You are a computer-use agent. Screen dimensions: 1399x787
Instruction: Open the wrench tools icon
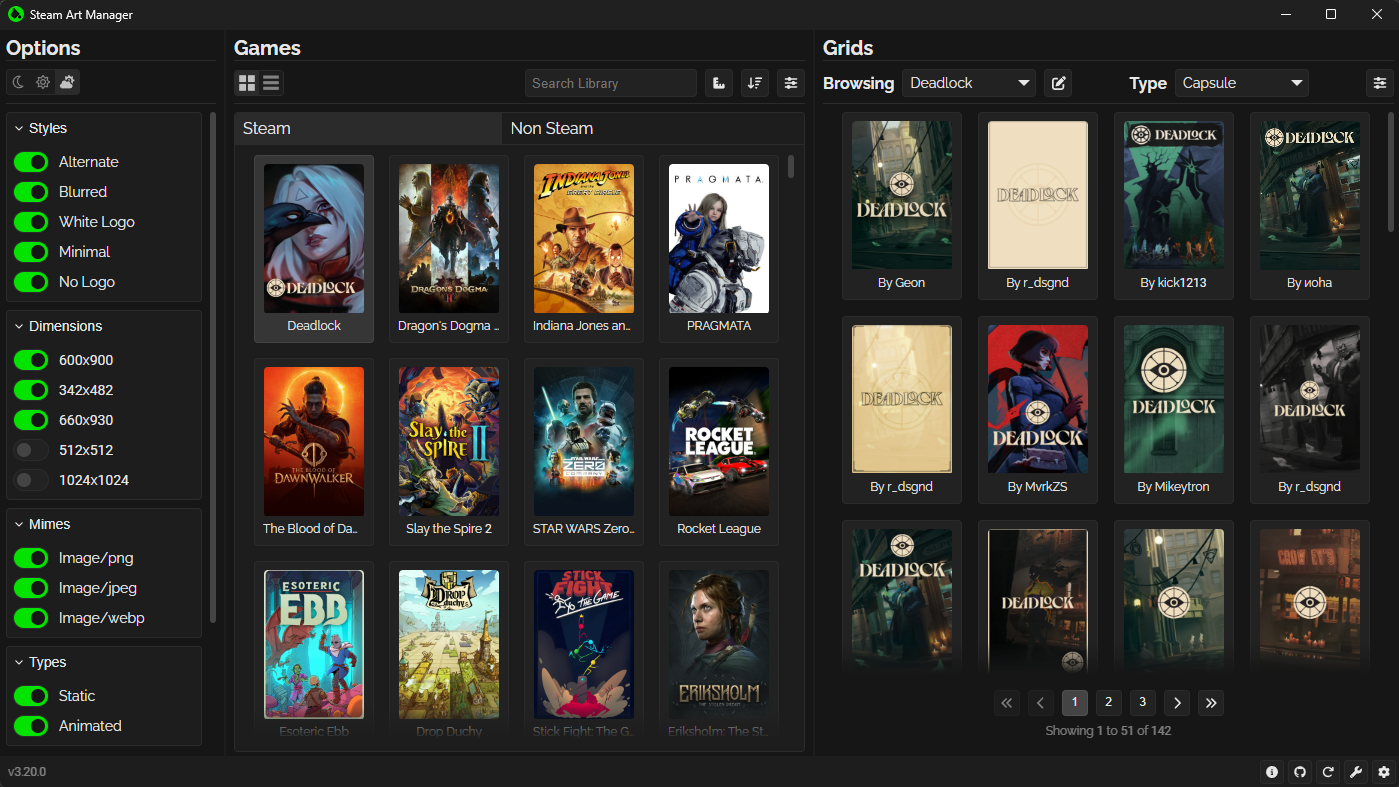[1356, 772]
